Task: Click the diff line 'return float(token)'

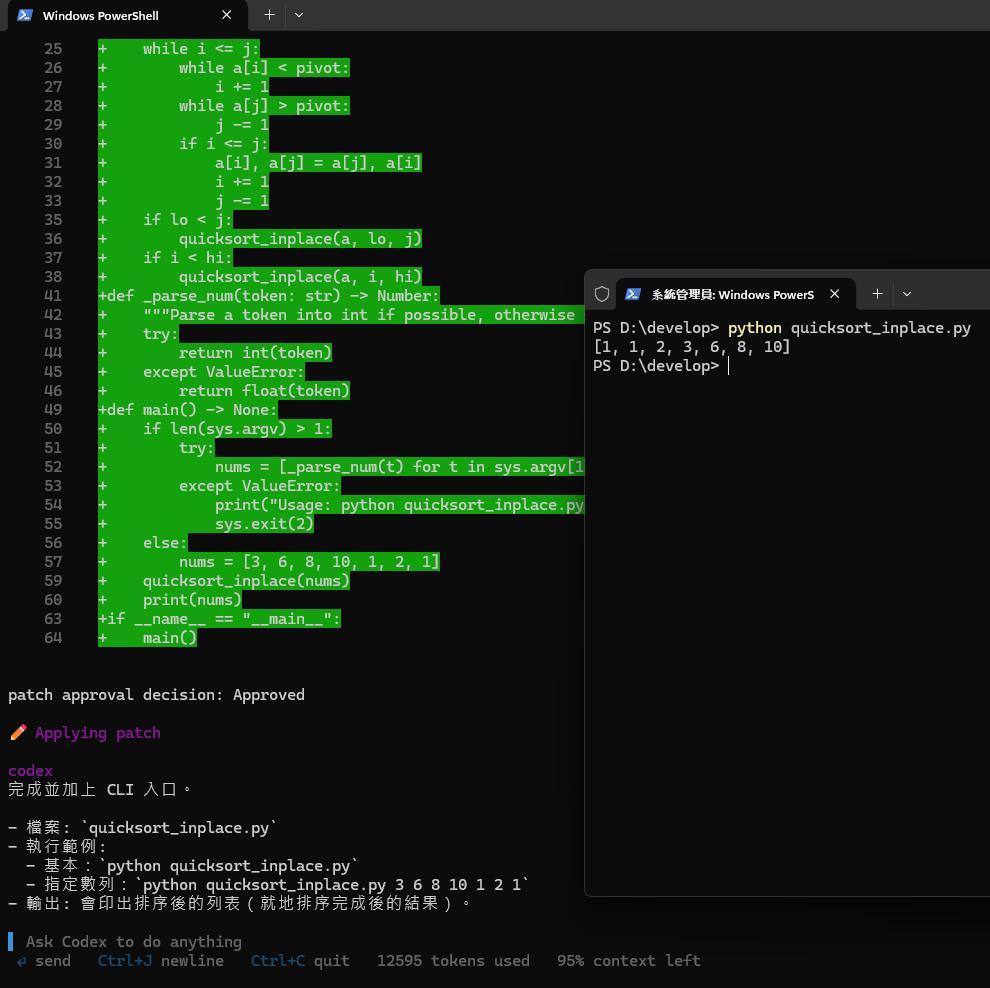Action: tap(264, 391)
